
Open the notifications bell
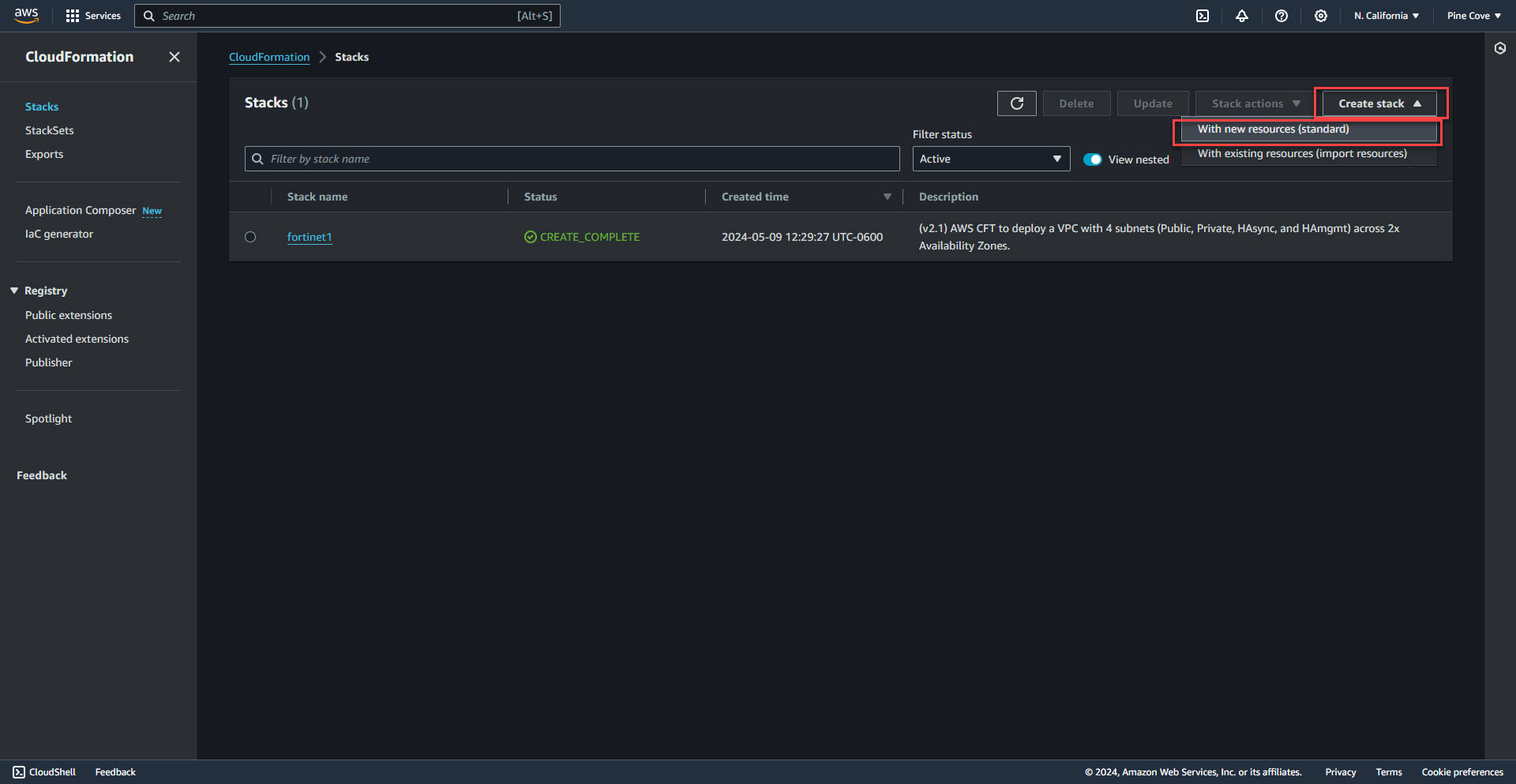click(x=1242, y=16)
